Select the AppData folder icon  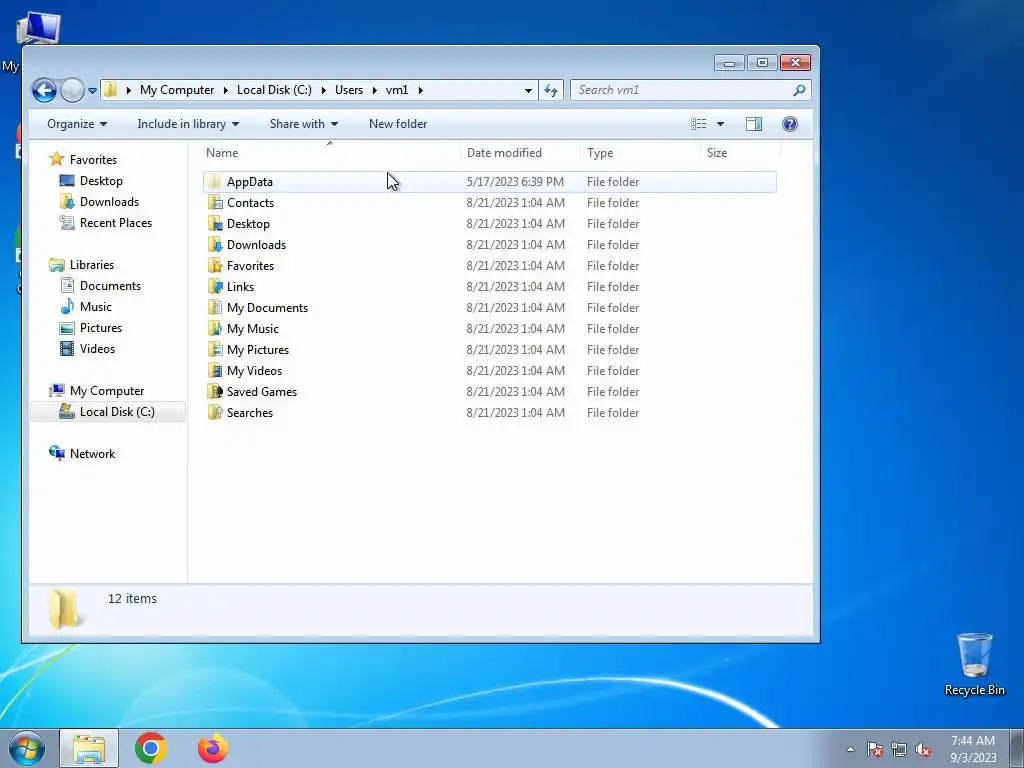pos(214,182)
